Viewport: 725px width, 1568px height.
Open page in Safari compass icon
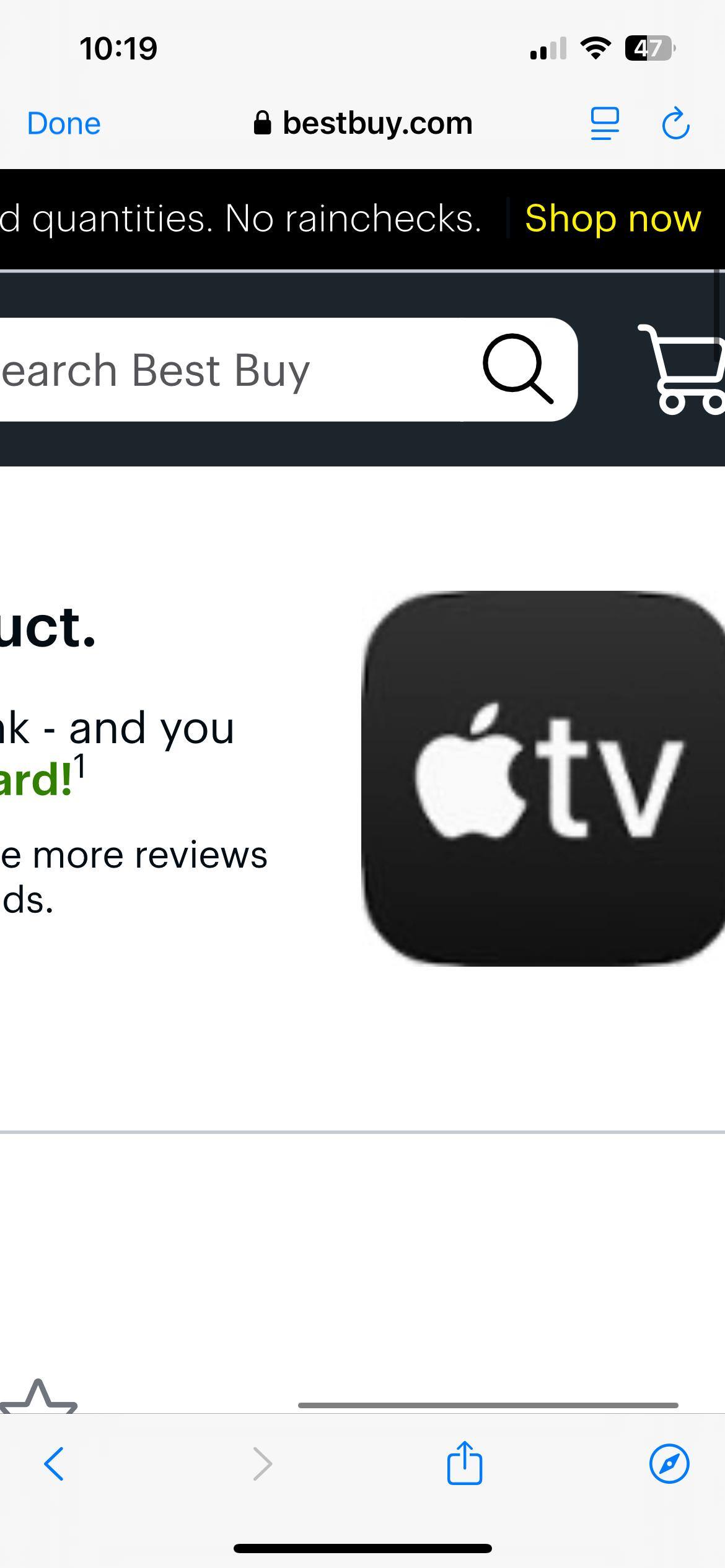coord(669,1464)
